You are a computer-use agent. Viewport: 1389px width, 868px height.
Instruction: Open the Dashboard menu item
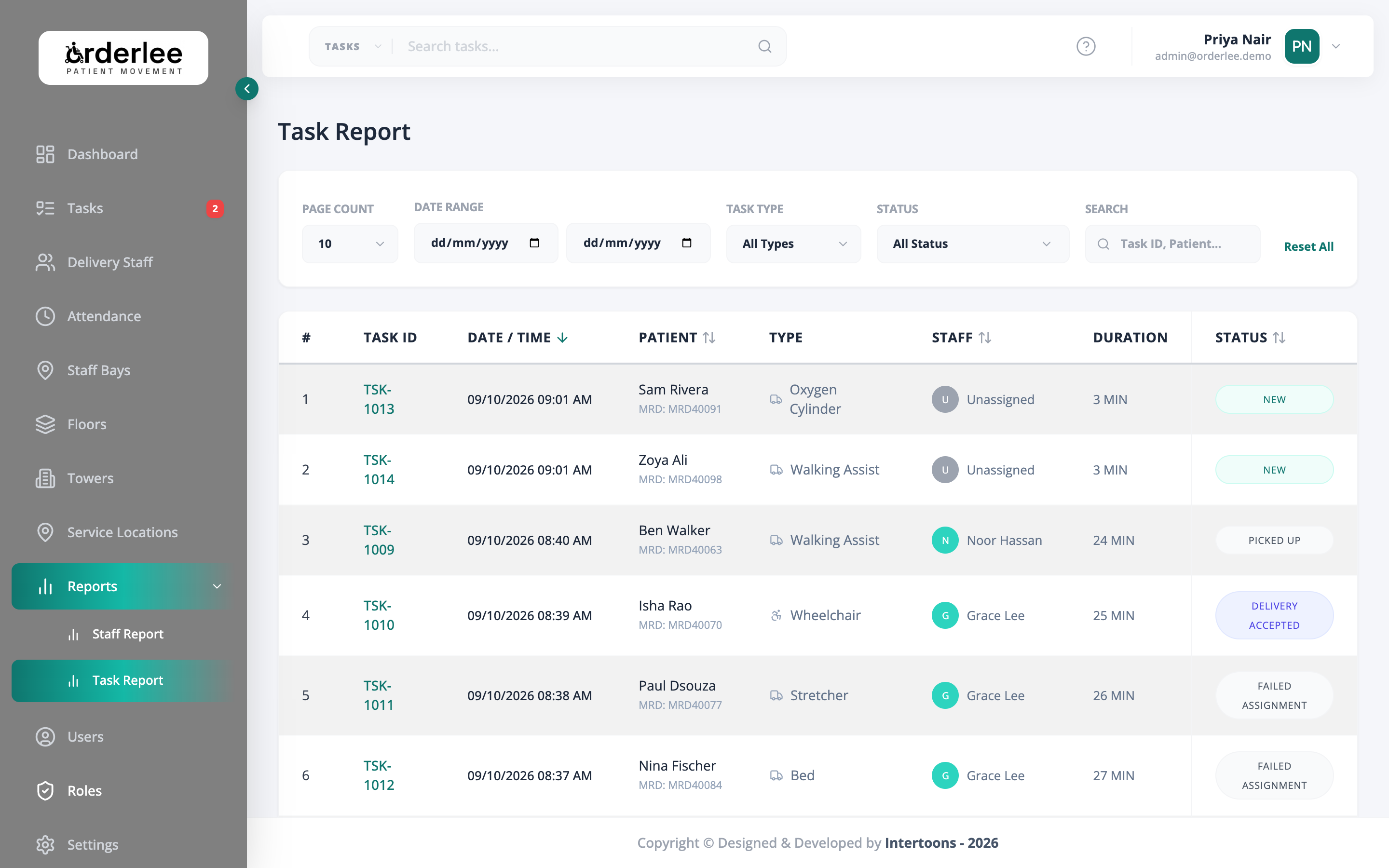tap(123, 154)
